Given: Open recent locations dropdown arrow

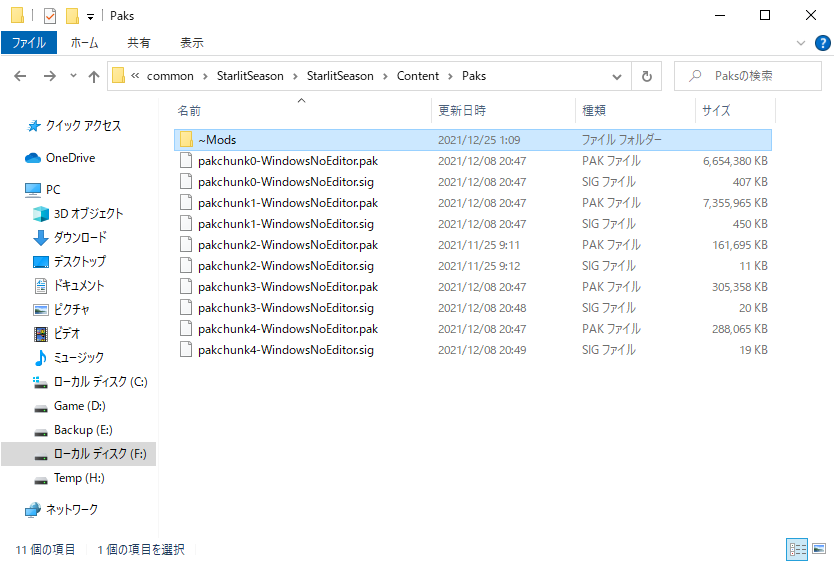Looking at the screenshot, I should click(x=73, y=76).
